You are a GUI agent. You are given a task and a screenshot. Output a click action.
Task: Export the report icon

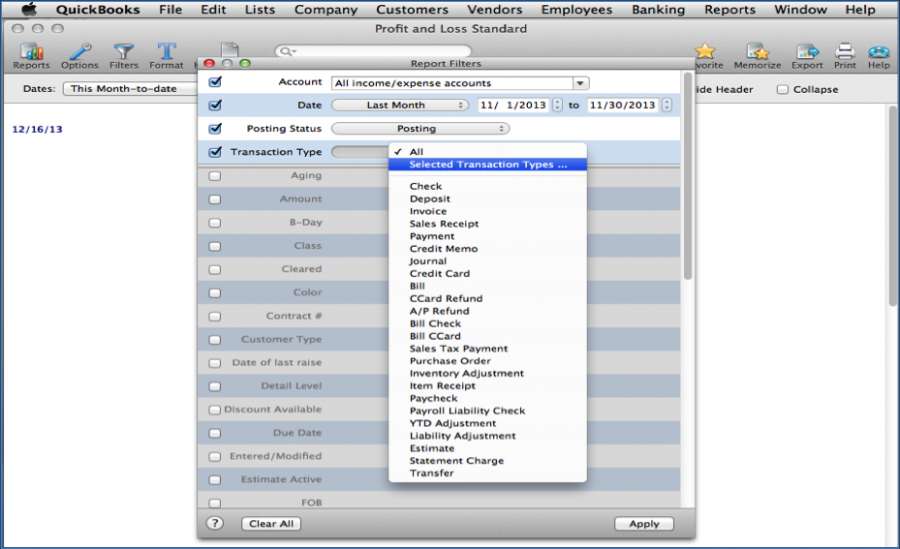point(807,56)
